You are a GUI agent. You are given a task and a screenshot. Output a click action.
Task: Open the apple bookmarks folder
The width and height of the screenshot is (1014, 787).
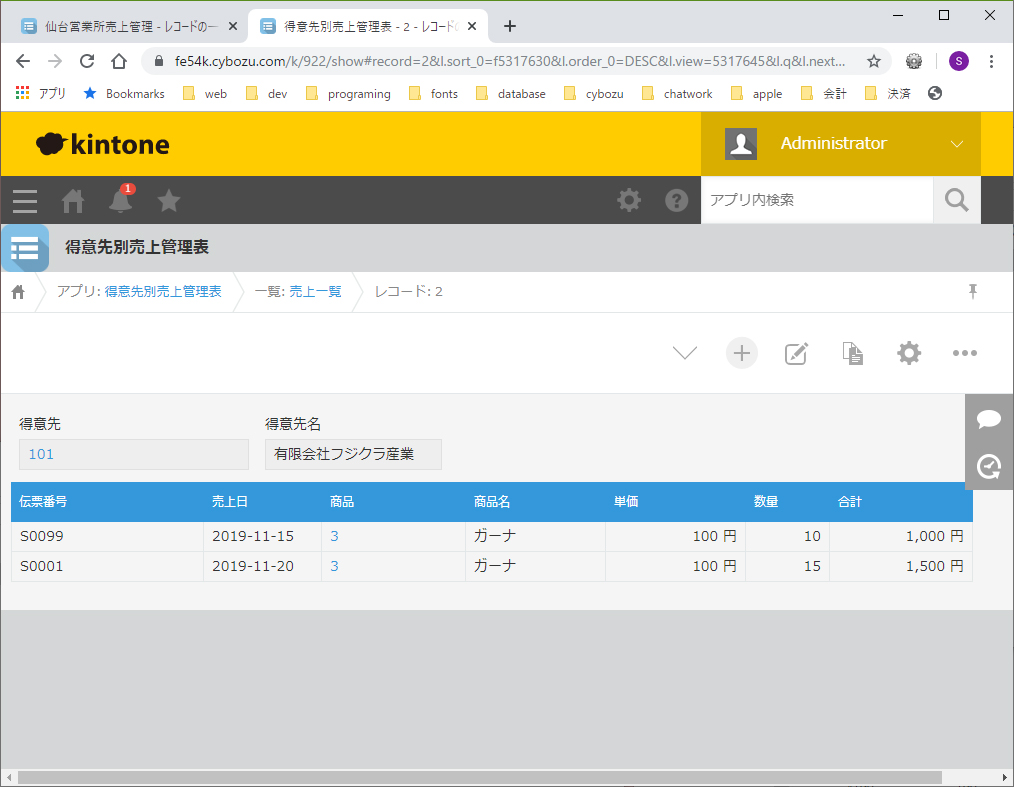click(757, 94)
